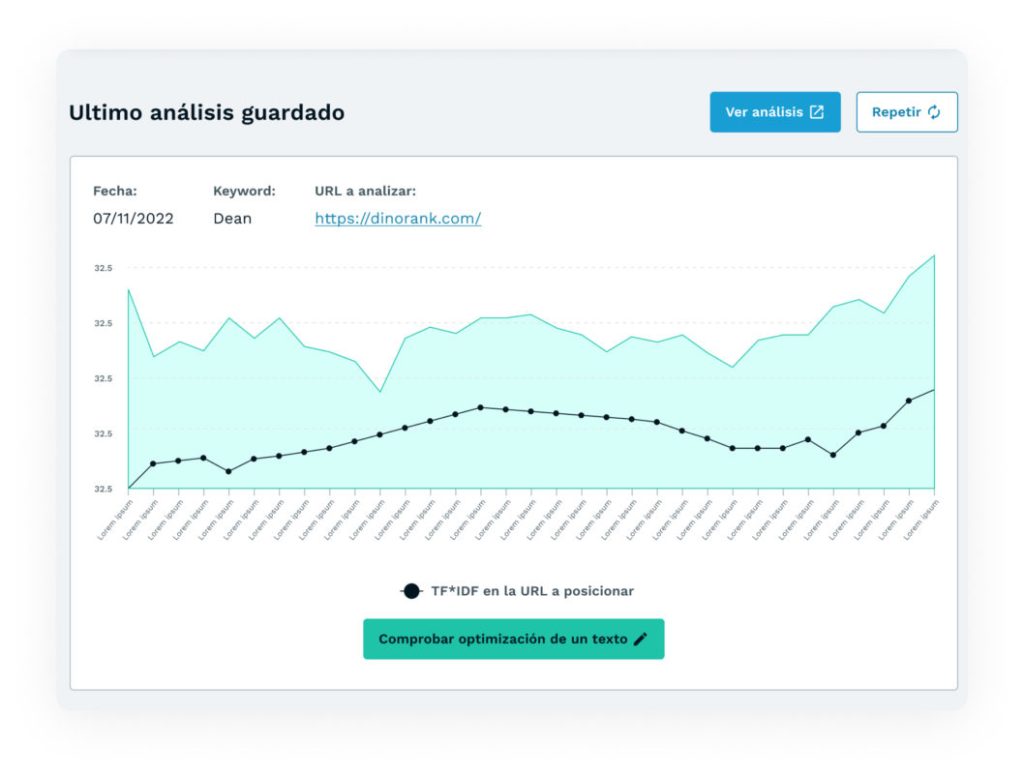
Task: Click the date 07/11/2022
Action: point(133,218)
